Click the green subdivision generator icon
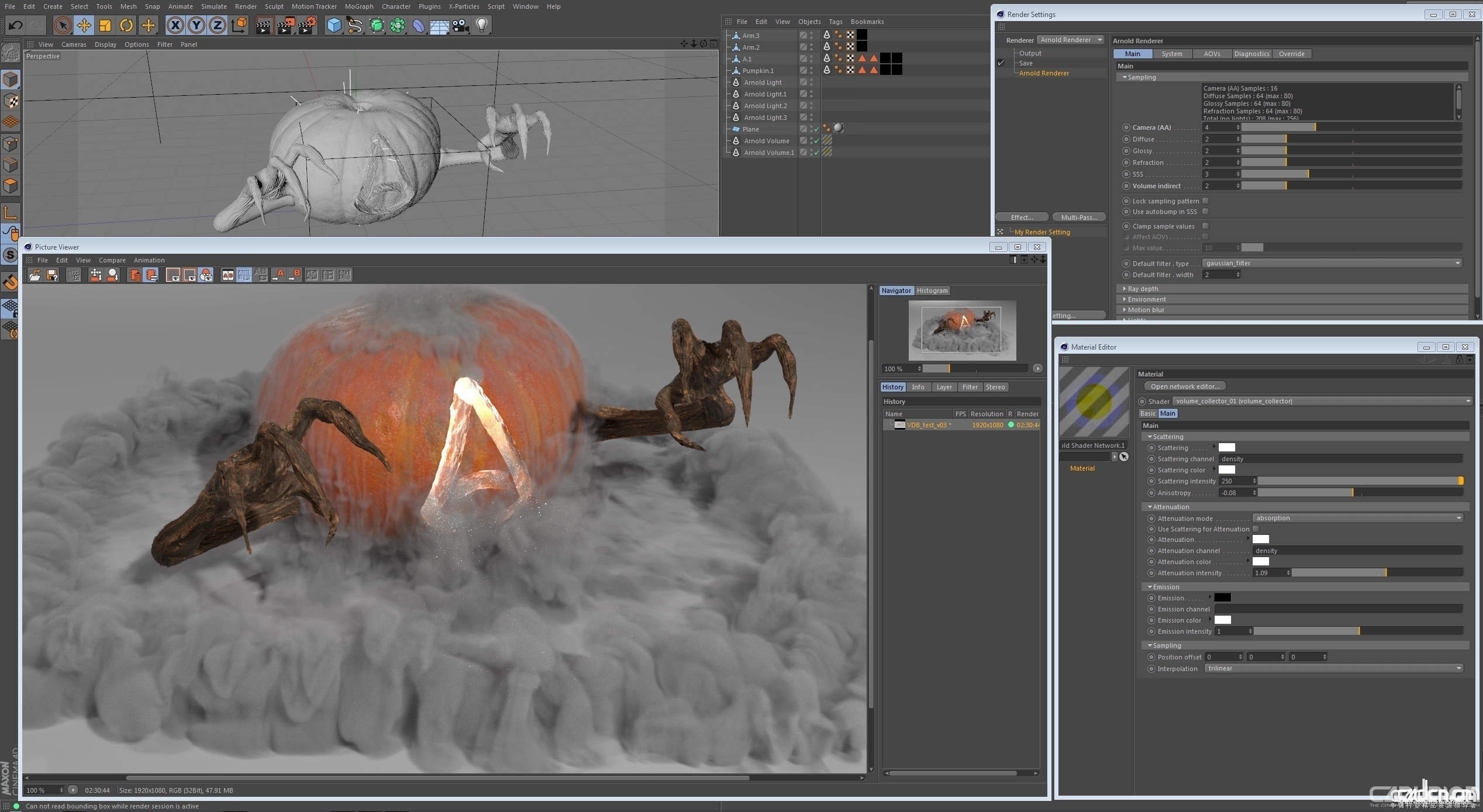Image resolution: width=1483 pixels, height=812 pixels. pyautogui.click(x=377, y=25)
